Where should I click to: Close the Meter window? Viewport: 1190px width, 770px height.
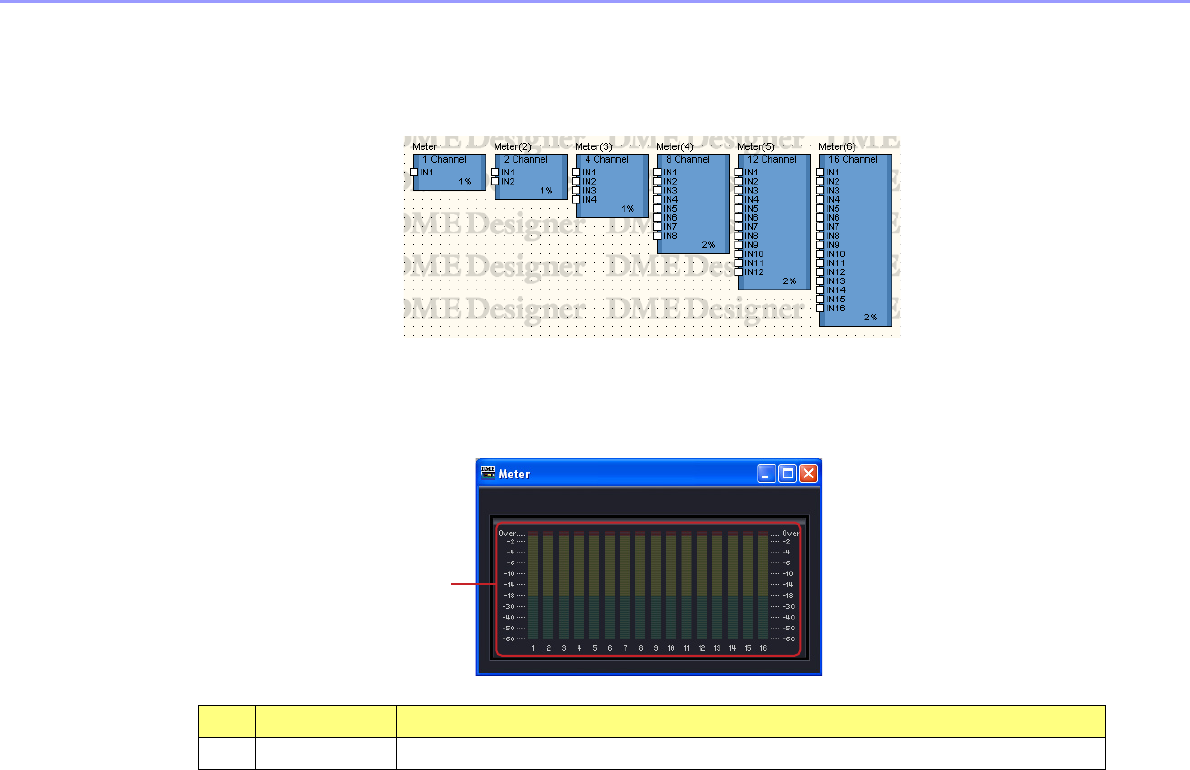pyautogui.click(x=809, y=473)
